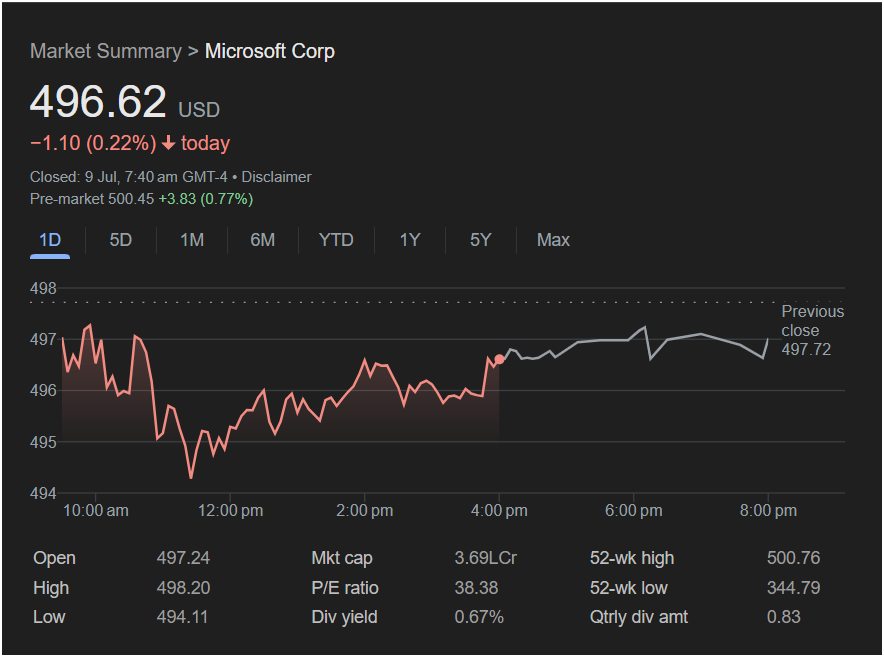Screen dimensions: 884x657
Task: Click the Previous close 497.72 label
Action: click(812, 330)
